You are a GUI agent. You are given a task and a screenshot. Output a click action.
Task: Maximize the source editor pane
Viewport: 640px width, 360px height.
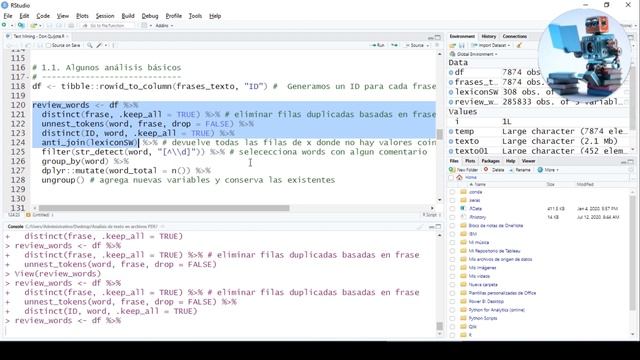(438, 37)
